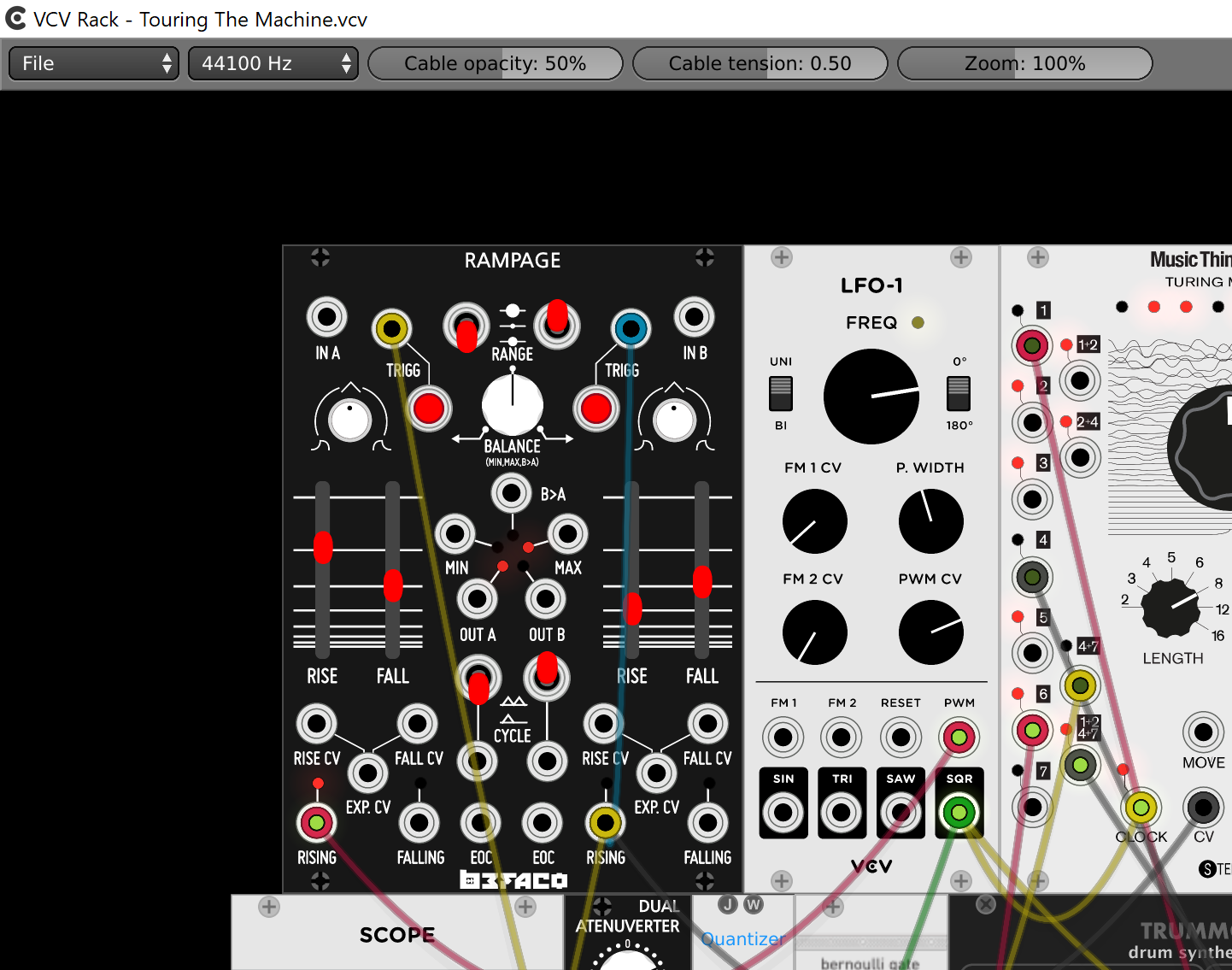Click the Rampage OUT B jack
This screenshot has height=970, width=1232.
click(546, 599)
